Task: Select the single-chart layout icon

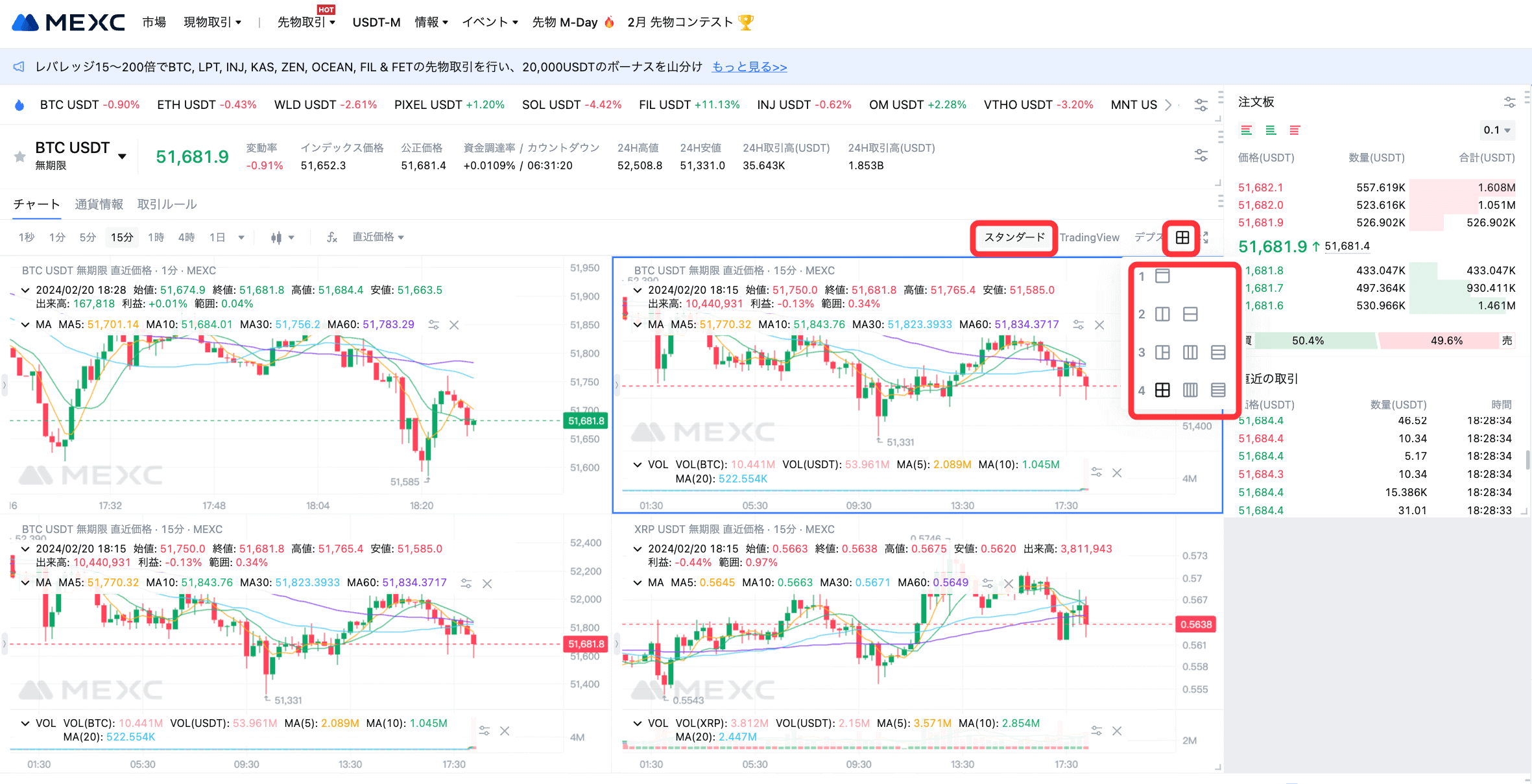Action: click(x=1162, y=276)
